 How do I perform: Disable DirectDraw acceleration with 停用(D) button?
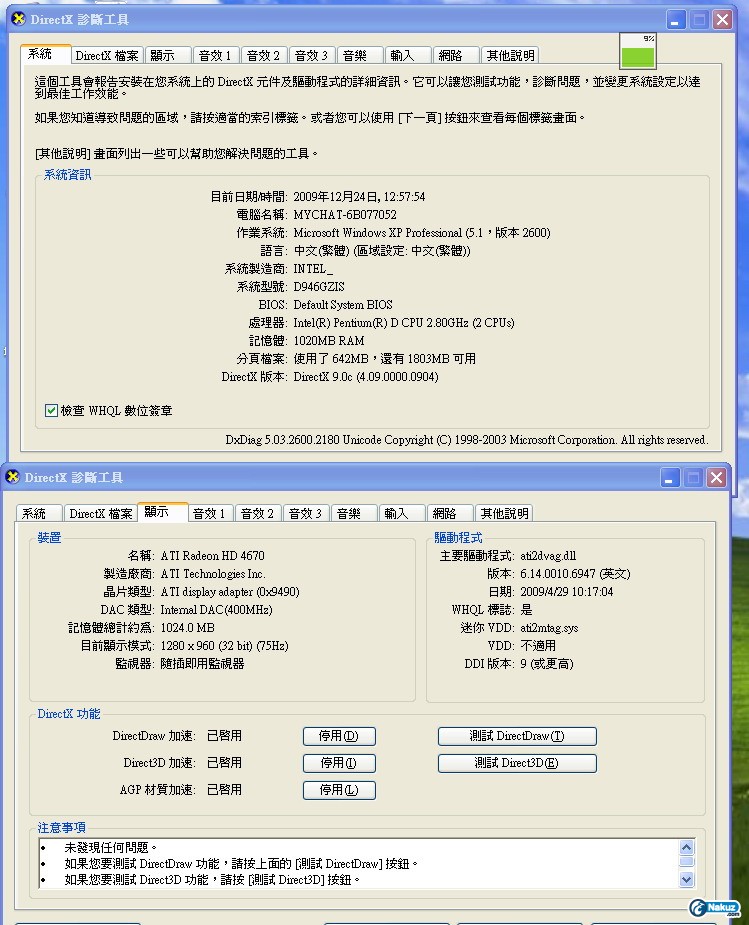pyautogui.click(x=339, y=736)
